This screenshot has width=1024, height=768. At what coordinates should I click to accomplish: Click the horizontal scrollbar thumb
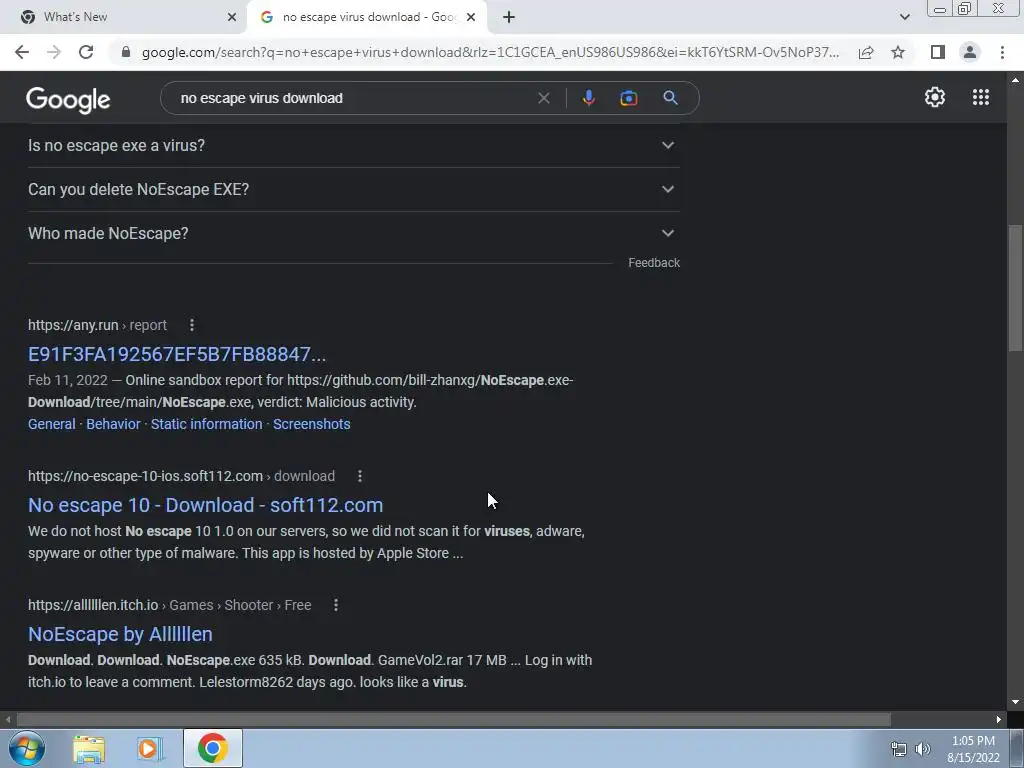(x=454, y=719)
